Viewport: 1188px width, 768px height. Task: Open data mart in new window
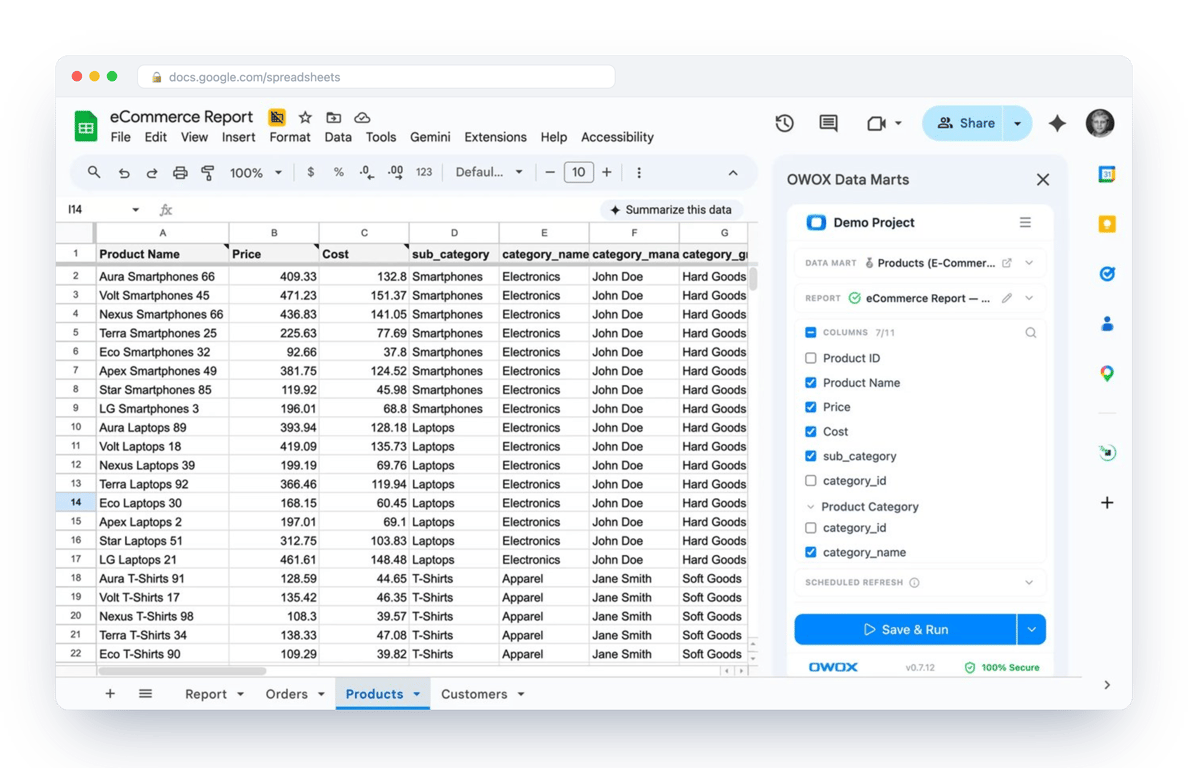tap(1006, 263)
